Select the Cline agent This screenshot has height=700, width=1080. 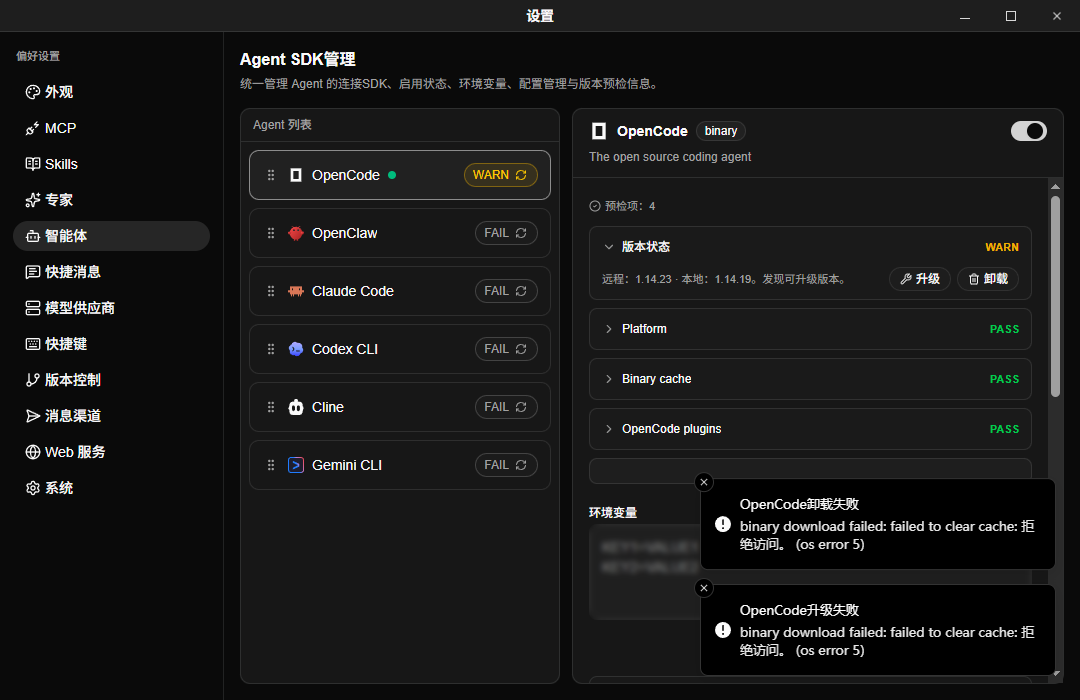coord(399,406)
